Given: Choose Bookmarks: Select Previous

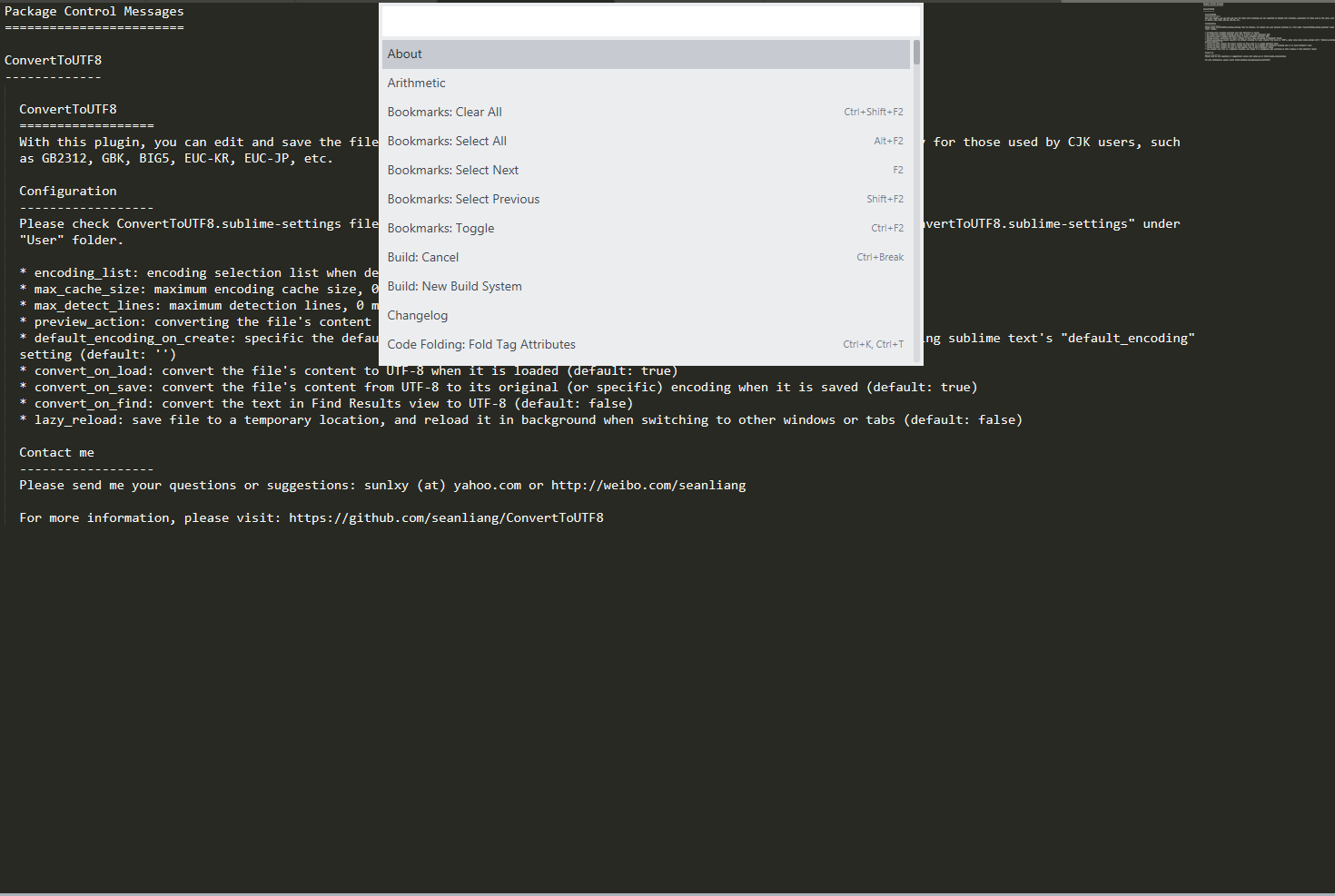Looking at the screenshot, I should tap(646, 200).
